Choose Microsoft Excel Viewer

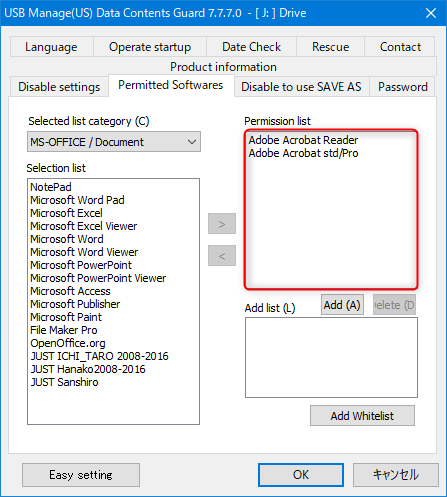click(84, 226)
